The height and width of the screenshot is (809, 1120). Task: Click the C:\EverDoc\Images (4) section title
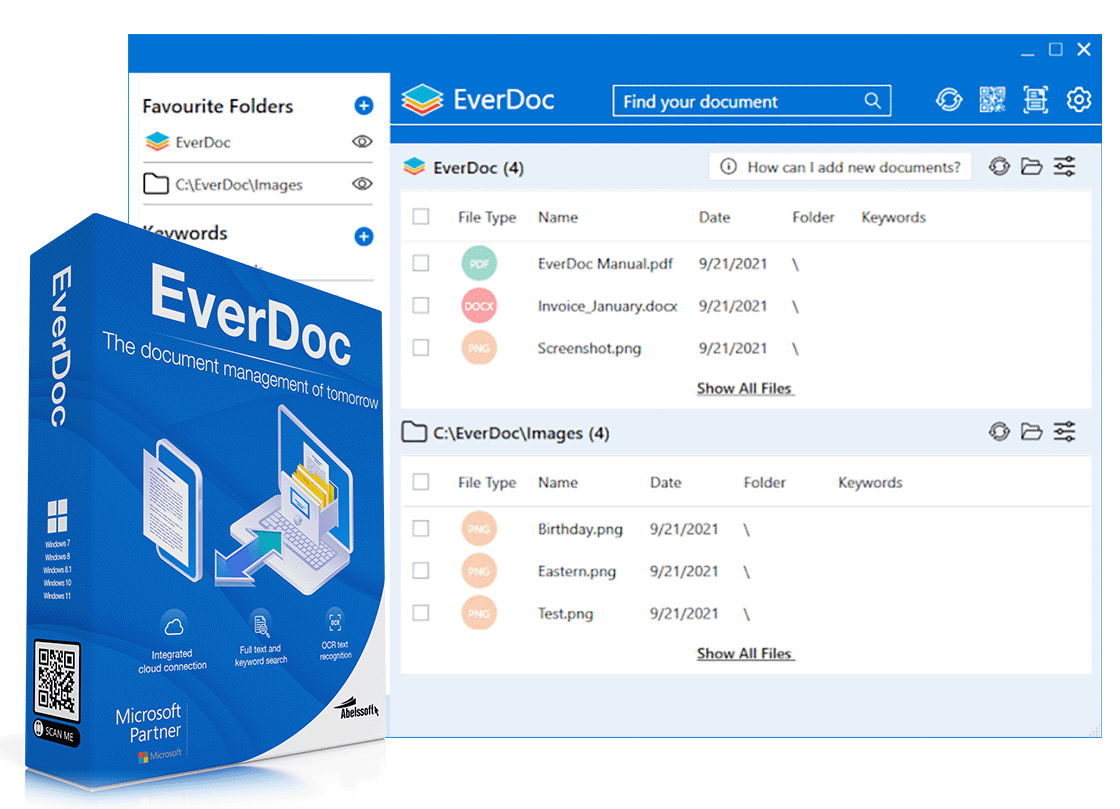521,433
